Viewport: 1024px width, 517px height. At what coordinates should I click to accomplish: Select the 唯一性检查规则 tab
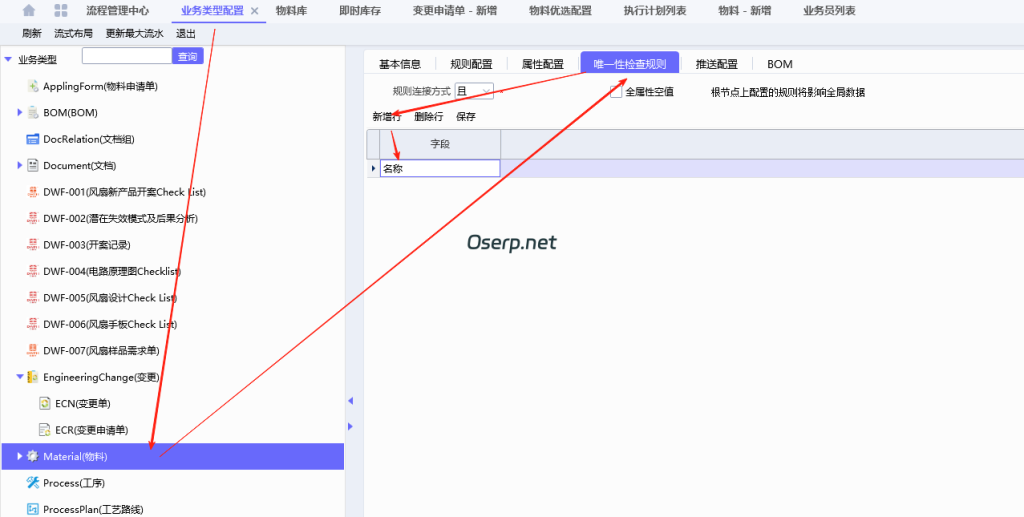630,64
